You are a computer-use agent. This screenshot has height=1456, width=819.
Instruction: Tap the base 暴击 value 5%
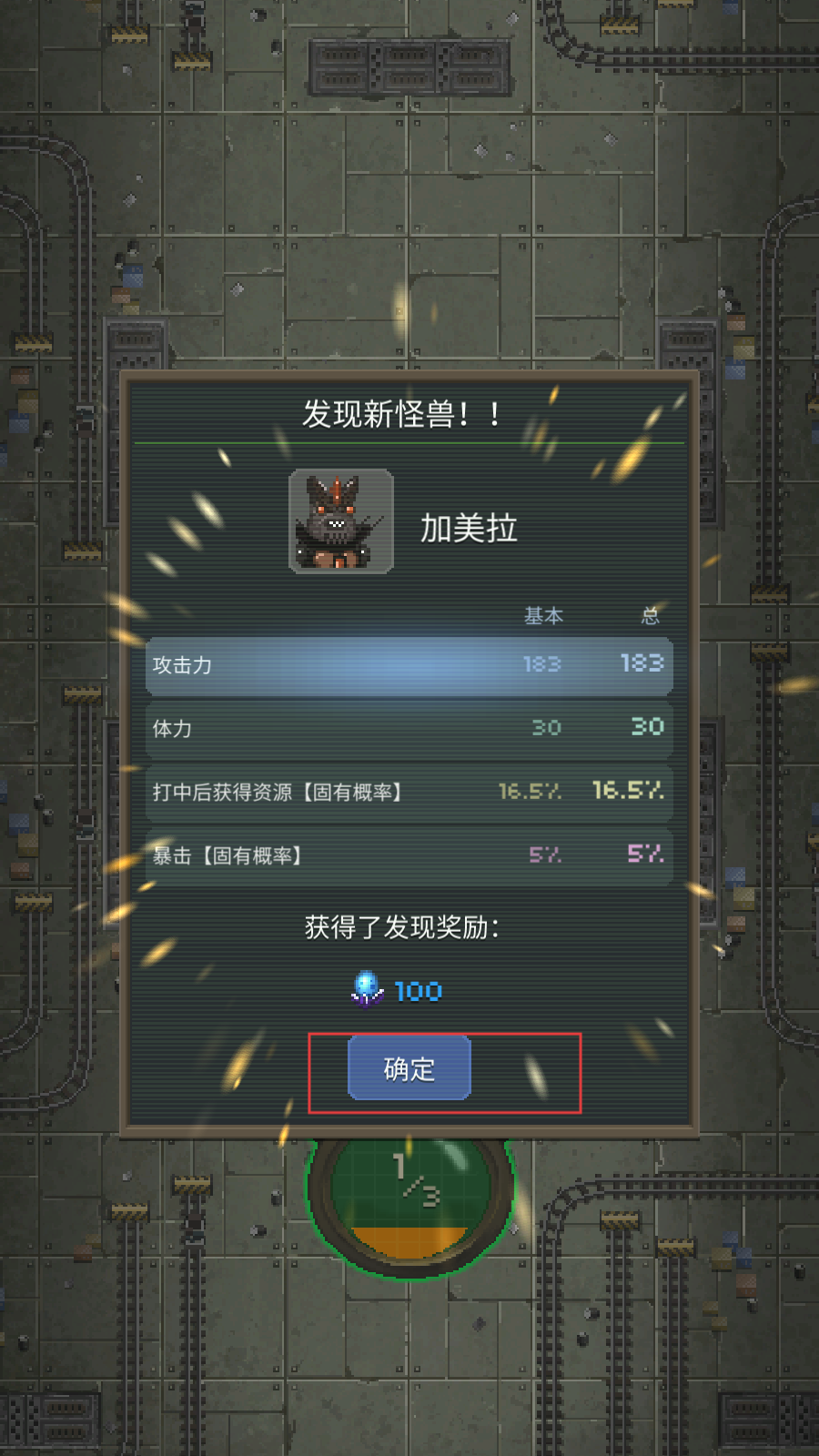coord(545,854)
